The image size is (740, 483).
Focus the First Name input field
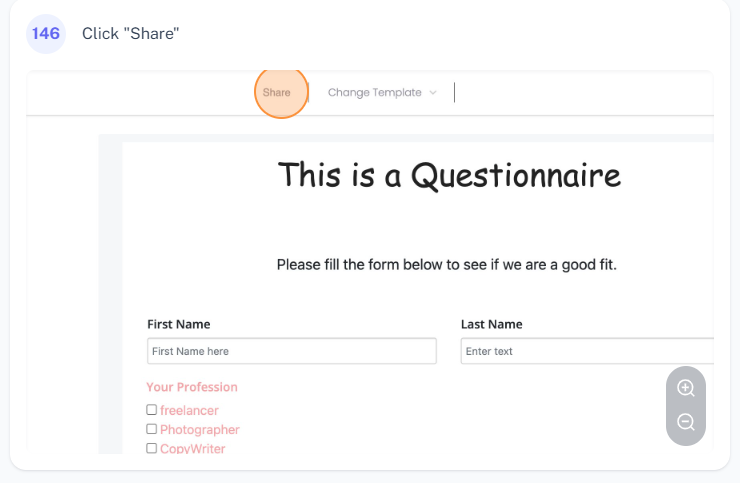pos(291,351)
